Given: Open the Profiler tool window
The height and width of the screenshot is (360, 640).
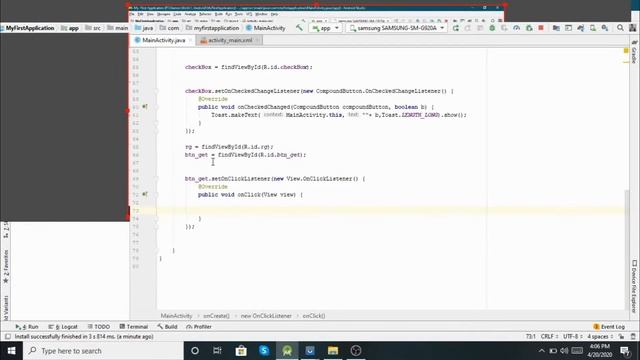Looking at the screenshot, I should [199, 327].
